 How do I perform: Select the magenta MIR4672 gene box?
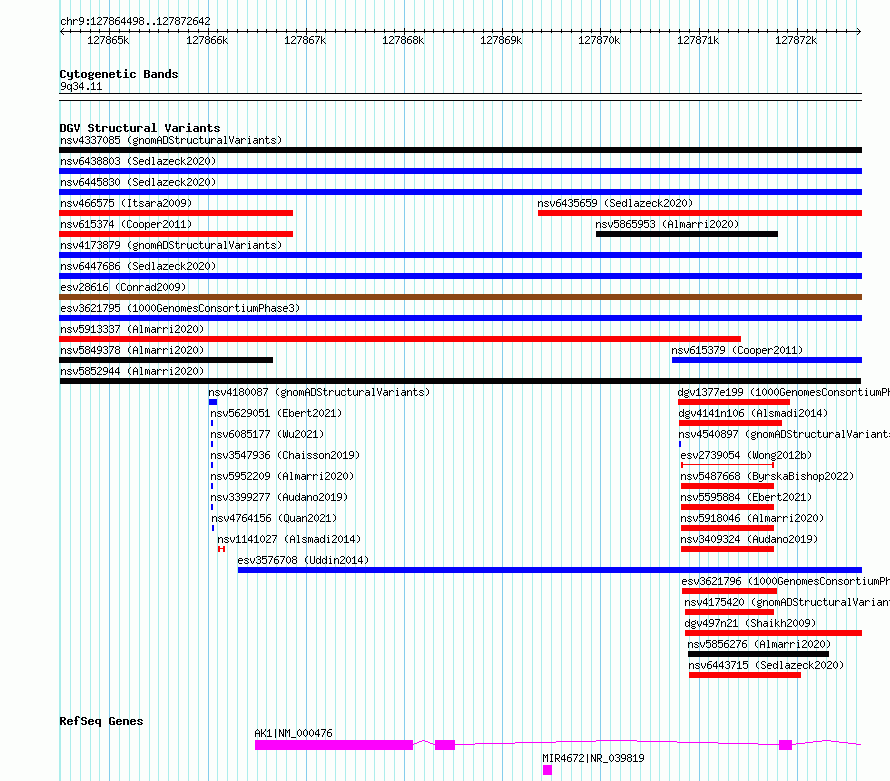pos(547,770)
